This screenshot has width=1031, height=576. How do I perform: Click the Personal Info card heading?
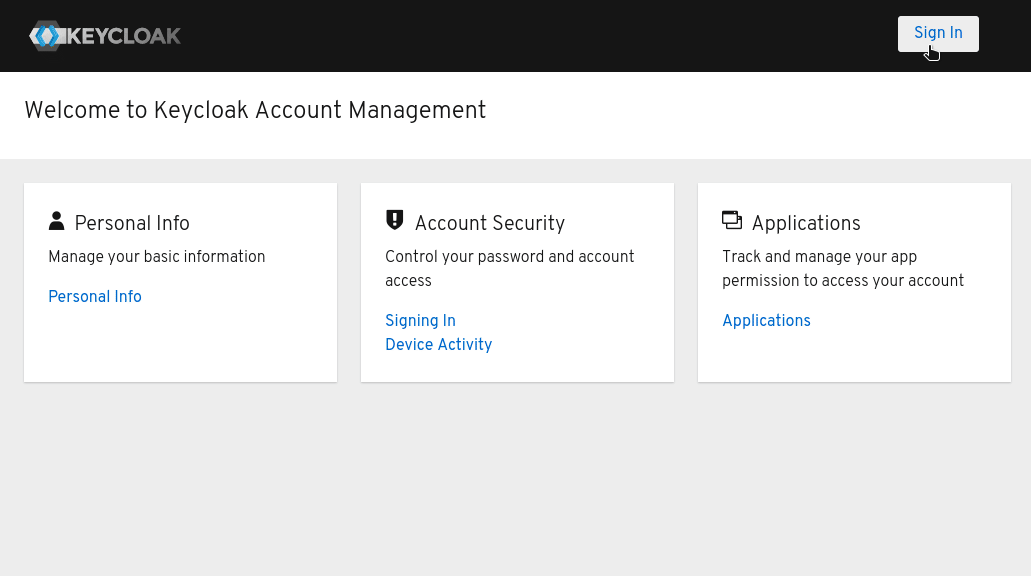[132, 223]
